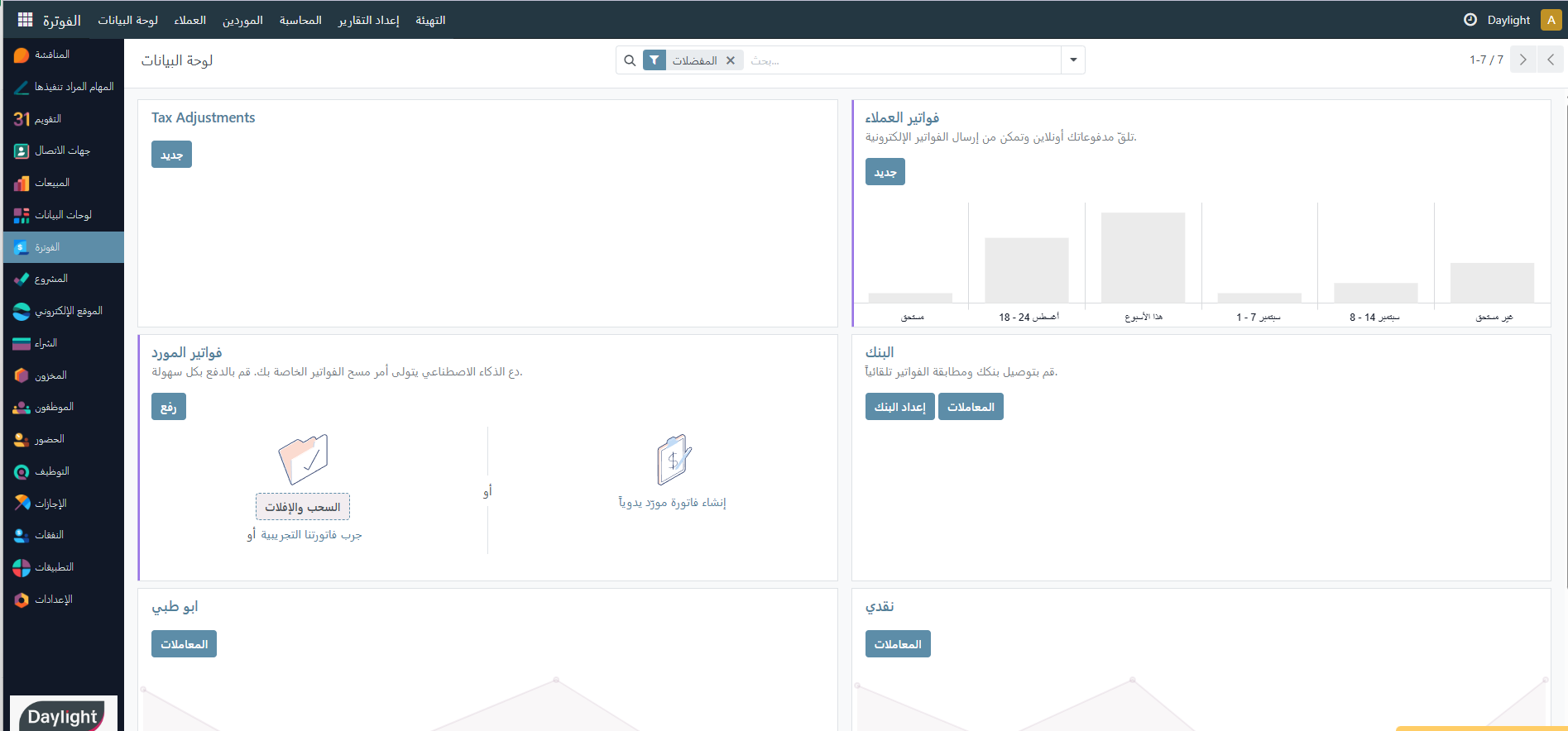Image resolution: width=1568 pixels, height=731 pixels.
Task: Open the Sales (المبيعات) sidebar icon
Action: [x=22, y=183]
